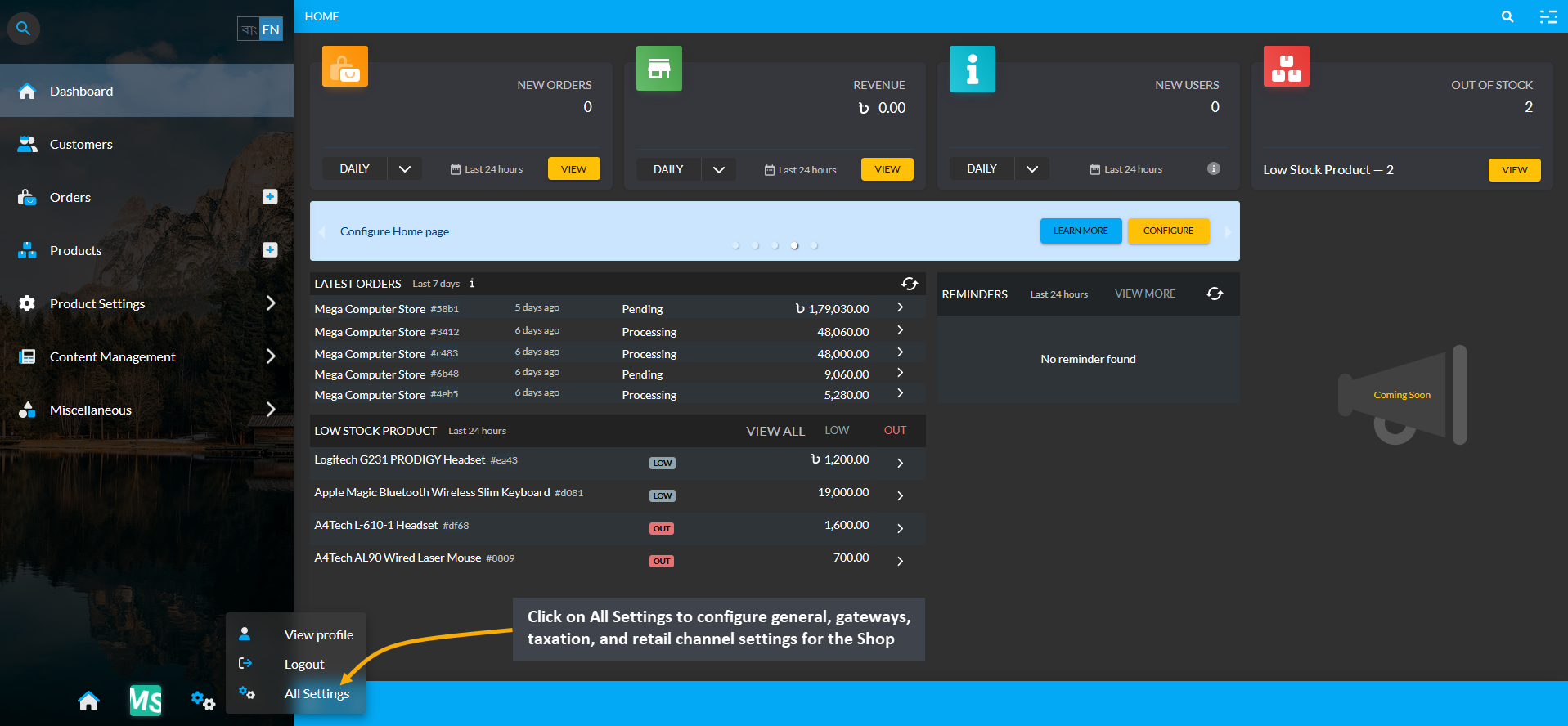Screen dimensions: 1568x726
Task: Filter low stock list by OUT
Action: [895, 430]
